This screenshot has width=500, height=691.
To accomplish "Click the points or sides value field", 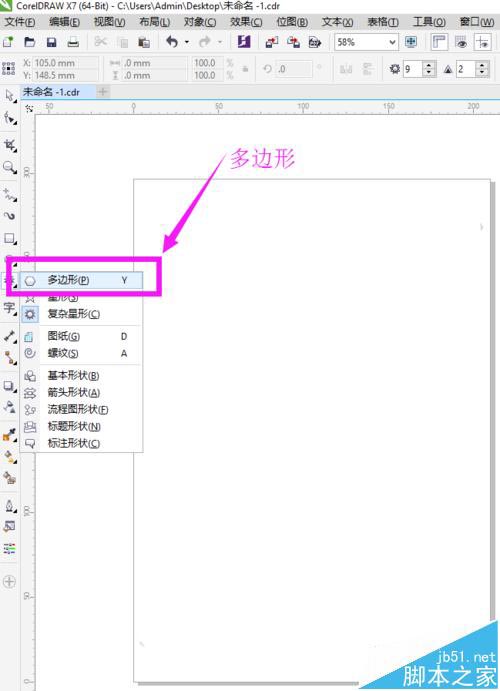I will click(x=413, y=69).
